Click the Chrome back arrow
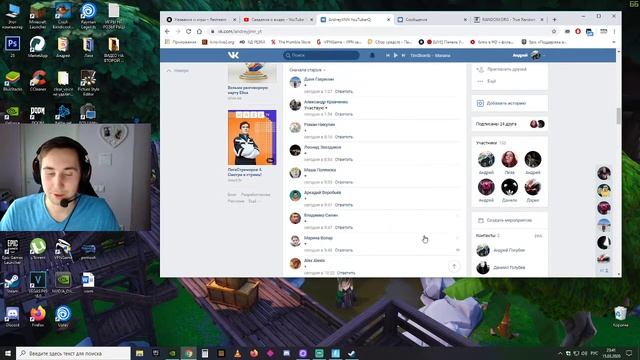 tap(167, 31)
